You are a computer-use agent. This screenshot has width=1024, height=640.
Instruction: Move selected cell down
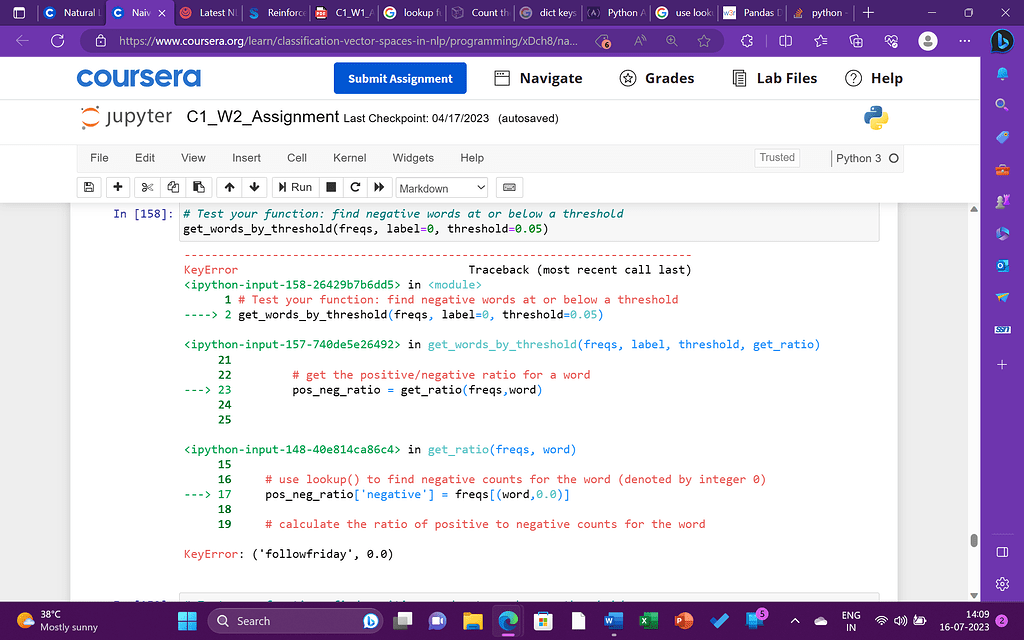254,187
